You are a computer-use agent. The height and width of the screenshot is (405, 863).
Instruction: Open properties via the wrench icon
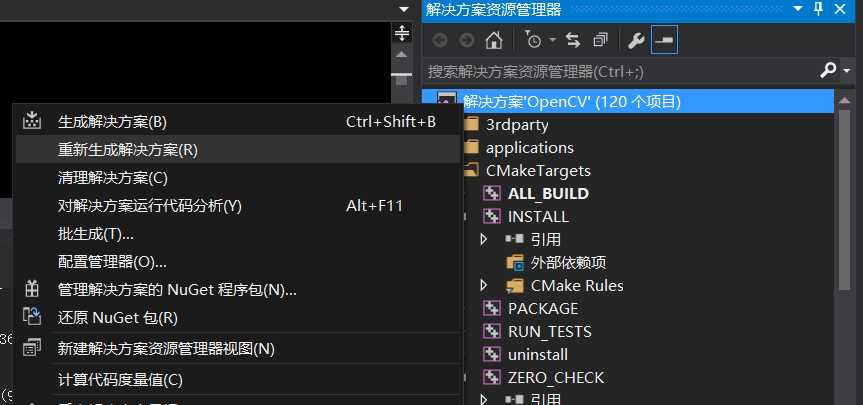tap(636, 40)
